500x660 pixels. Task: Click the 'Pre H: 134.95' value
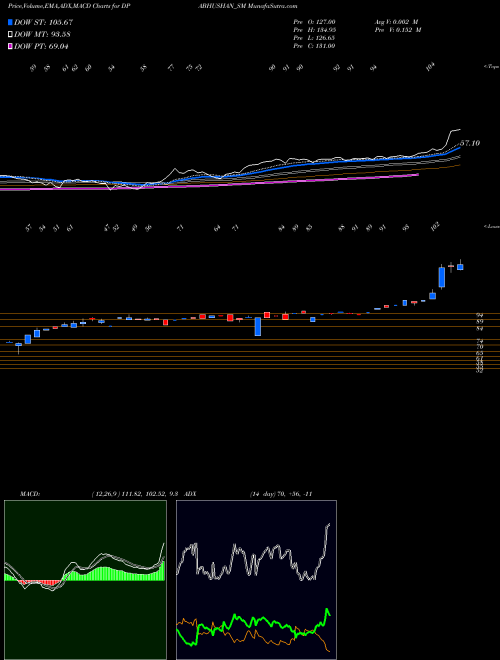point(314,30)
